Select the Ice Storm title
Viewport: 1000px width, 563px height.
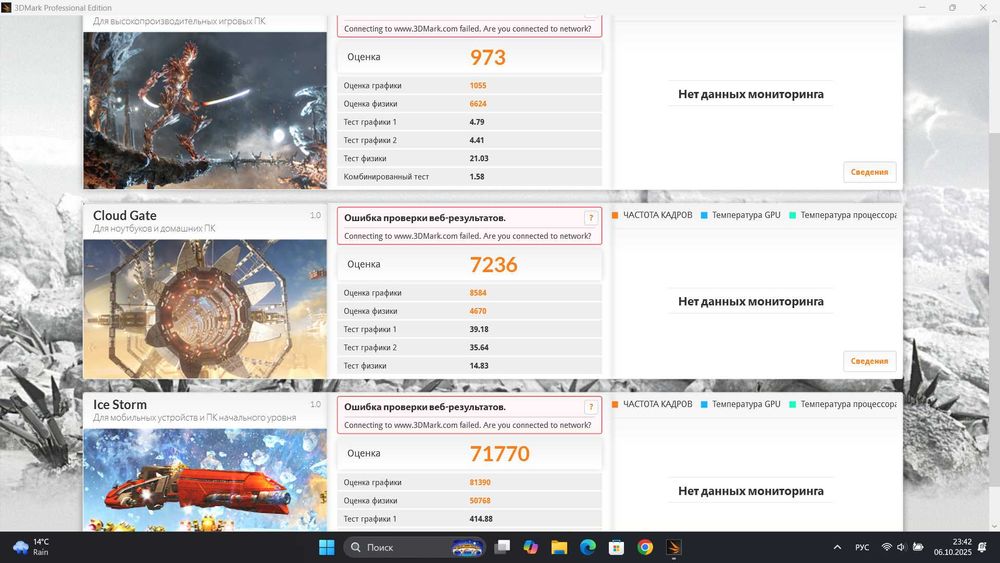coord(120,405)
